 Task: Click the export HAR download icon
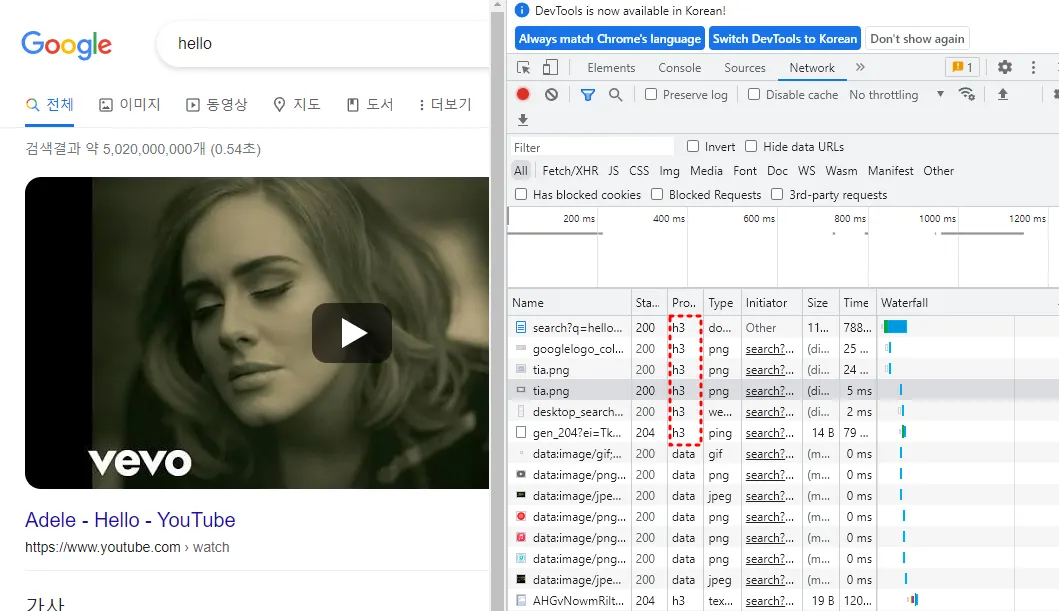coord(522,120)
